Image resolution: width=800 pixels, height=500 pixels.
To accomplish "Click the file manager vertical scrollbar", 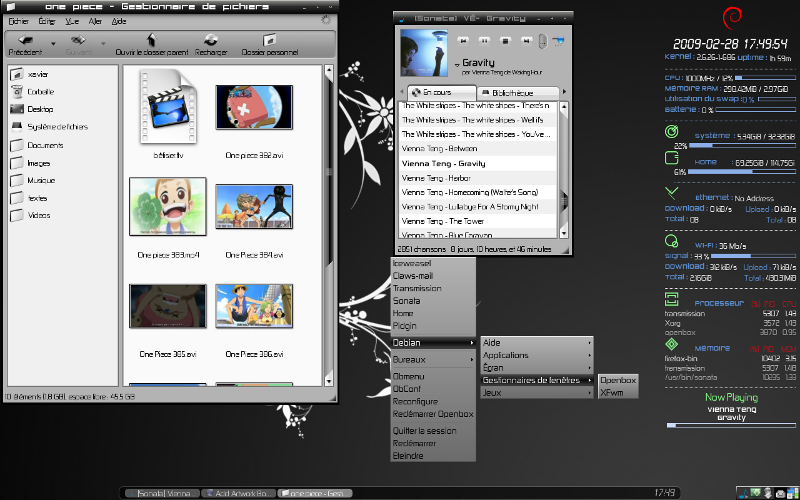I will tap(329, 226).
